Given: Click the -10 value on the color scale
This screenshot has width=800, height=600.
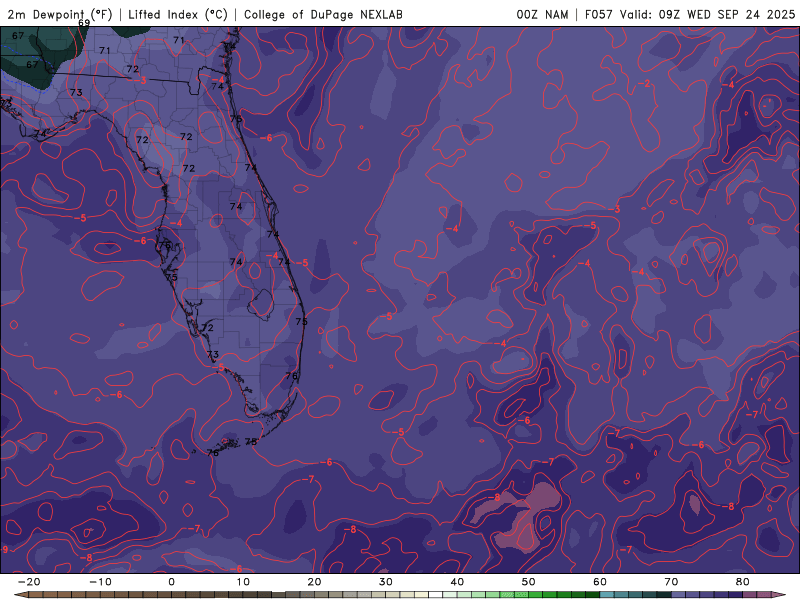Looking at the screenshot, I should (100, 582).
